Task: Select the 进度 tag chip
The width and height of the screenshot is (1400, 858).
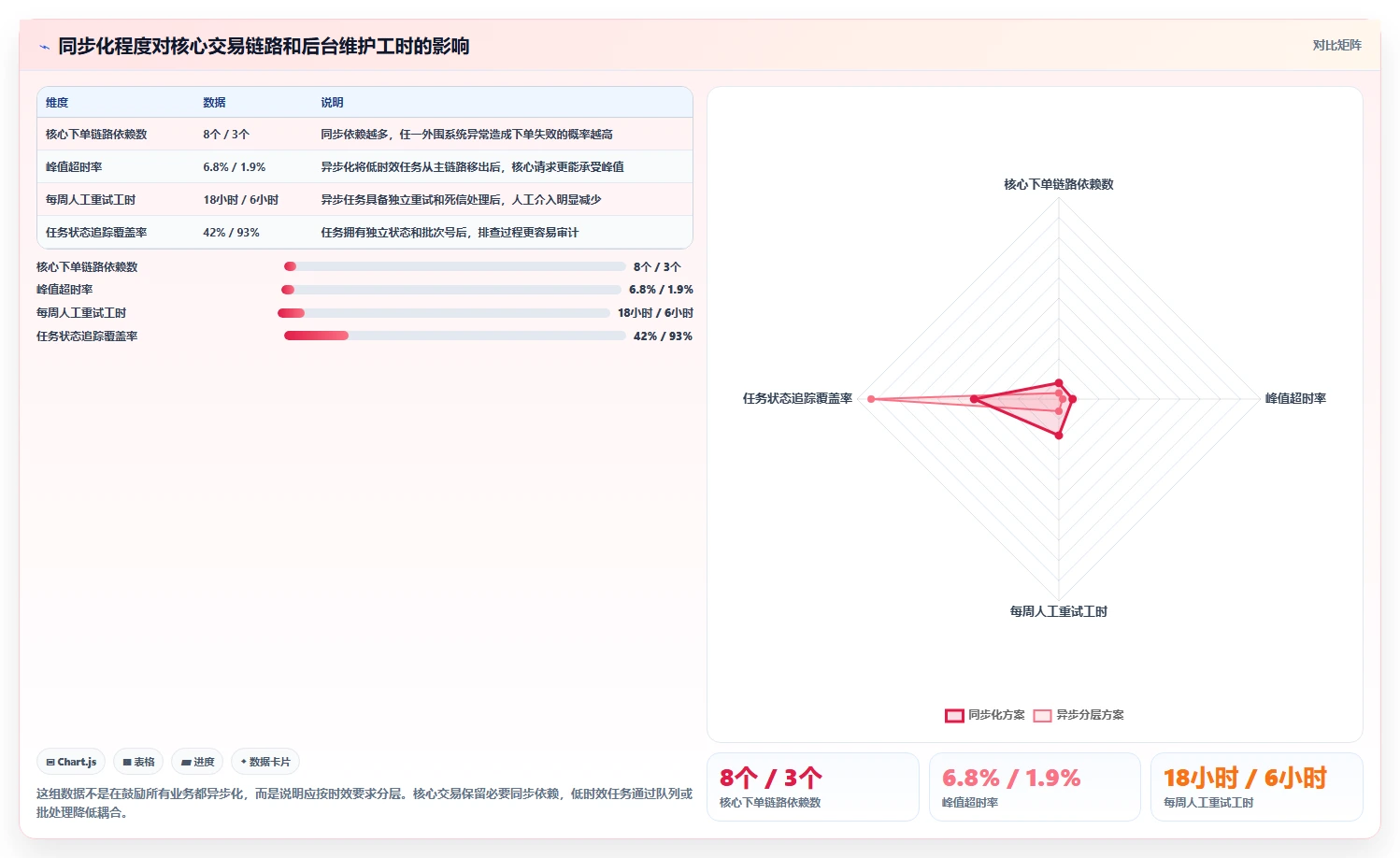Action: click(197, 762)
